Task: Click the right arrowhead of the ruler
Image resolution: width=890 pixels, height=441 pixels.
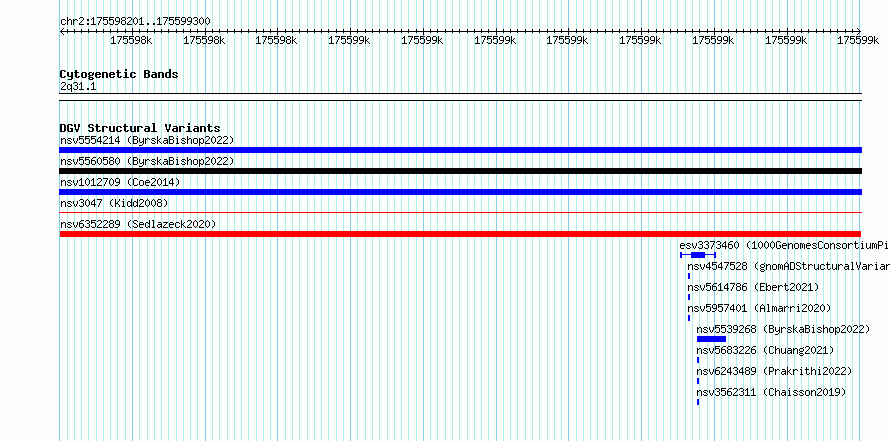Action: 859,31
